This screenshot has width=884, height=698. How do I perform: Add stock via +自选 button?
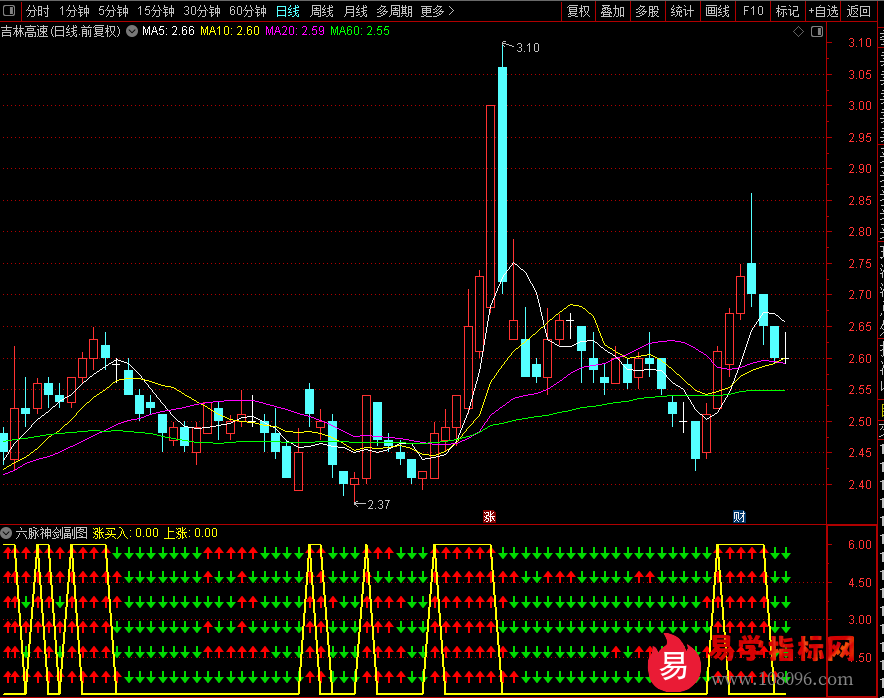823,11
